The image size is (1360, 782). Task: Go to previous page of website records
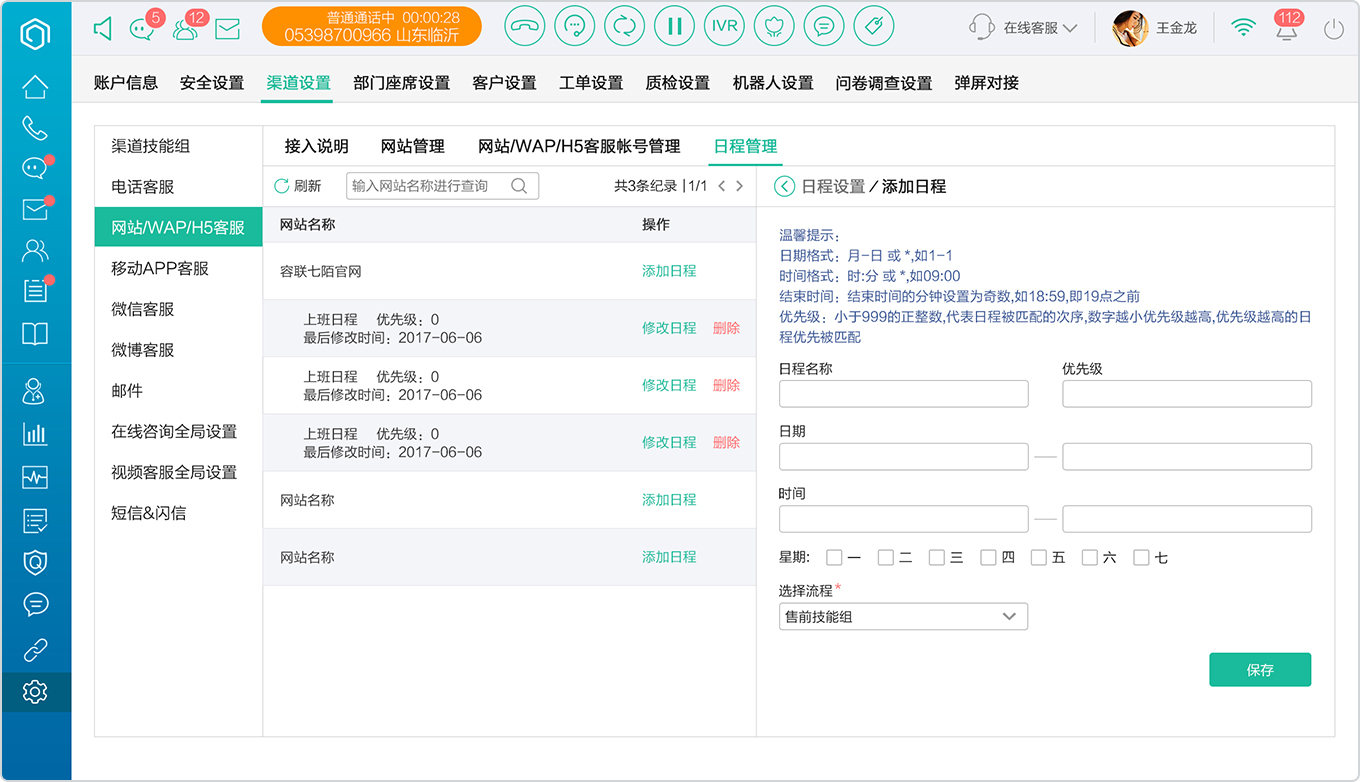coord(722,186)
